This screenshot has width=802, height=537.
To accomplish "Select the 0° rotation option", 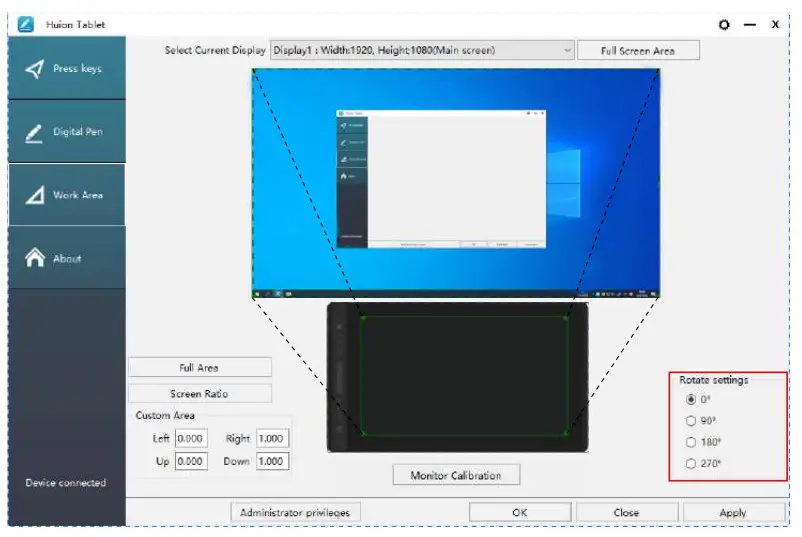I will (x=690, y=399).
